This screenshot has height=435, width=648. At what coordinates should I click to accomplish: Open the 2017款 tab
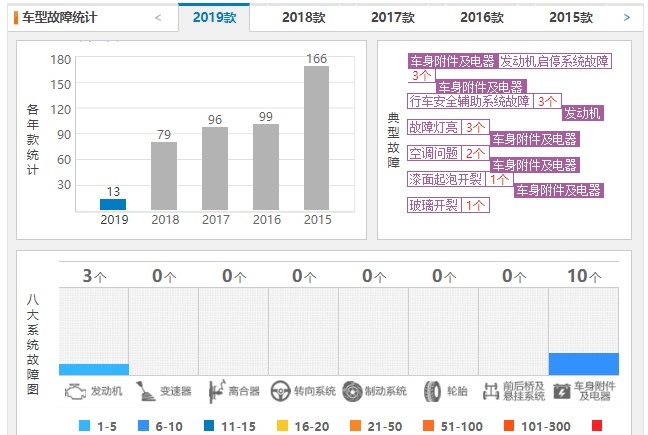tap(393, 17)
